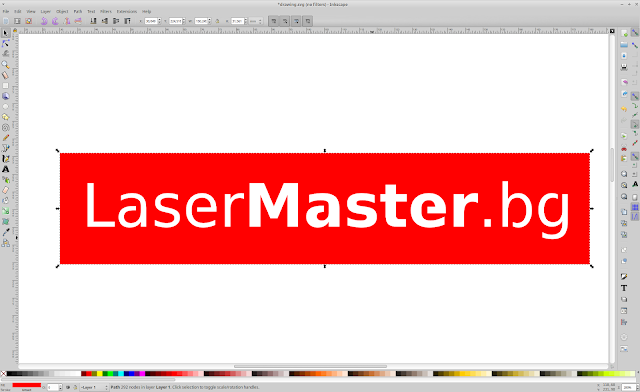The width and height of the screenshot is (640, 392).
Task: Select the Bezier Pen tool
Action: click(x=6, y=149)
